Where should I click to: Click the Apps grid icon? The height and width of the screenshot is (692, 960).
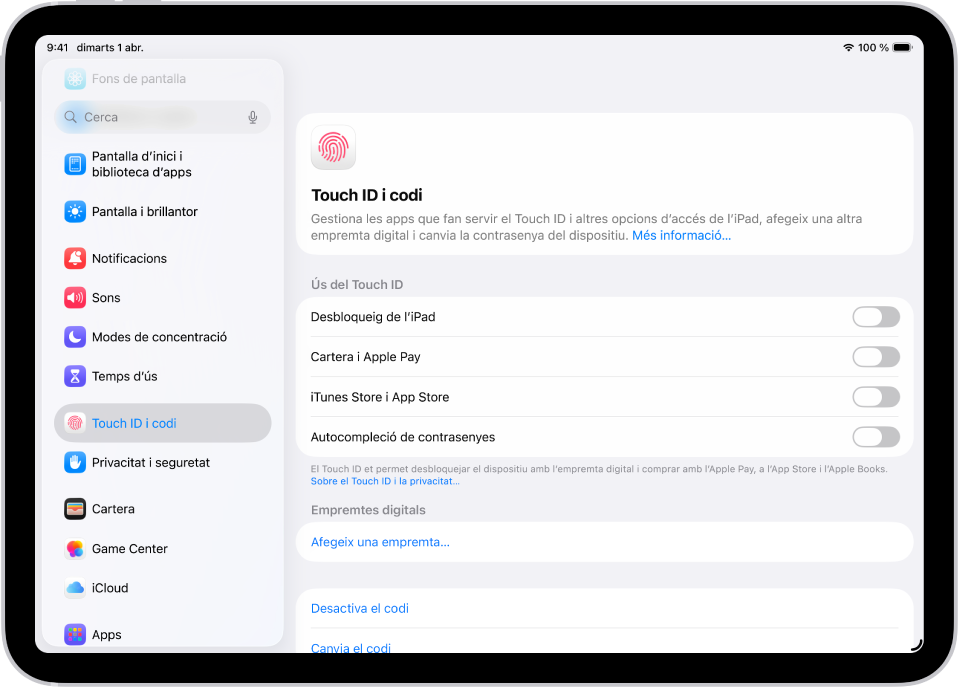[x=75, y=634]
